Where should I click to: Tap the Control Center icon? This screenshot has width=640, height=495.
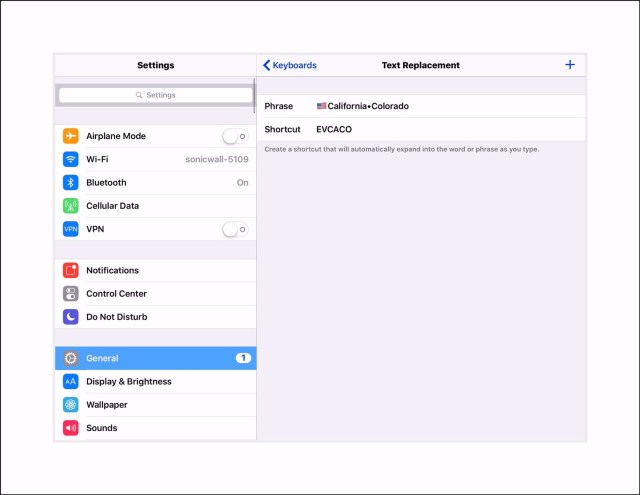70,293
